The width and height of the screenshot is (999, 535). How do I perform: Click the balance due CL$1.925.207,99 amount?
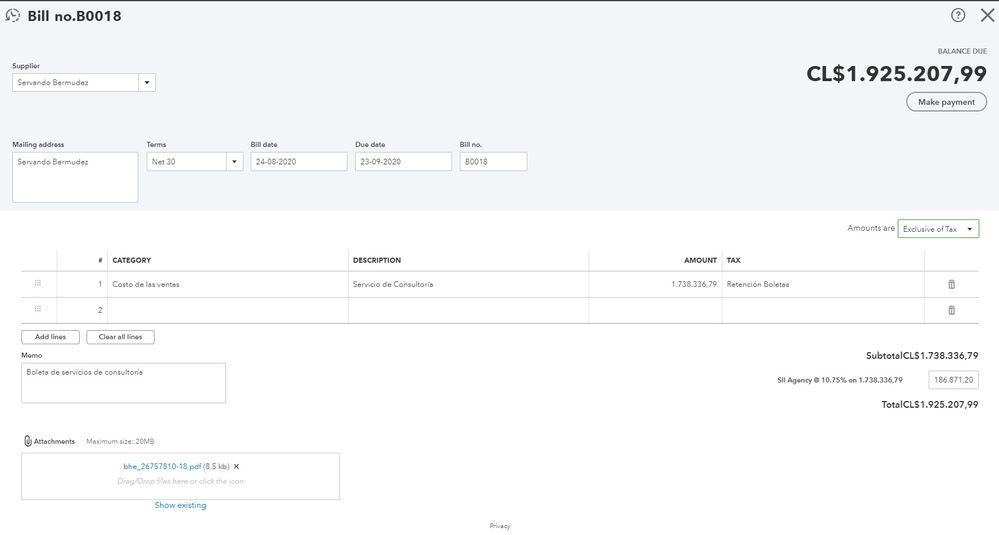896,74
